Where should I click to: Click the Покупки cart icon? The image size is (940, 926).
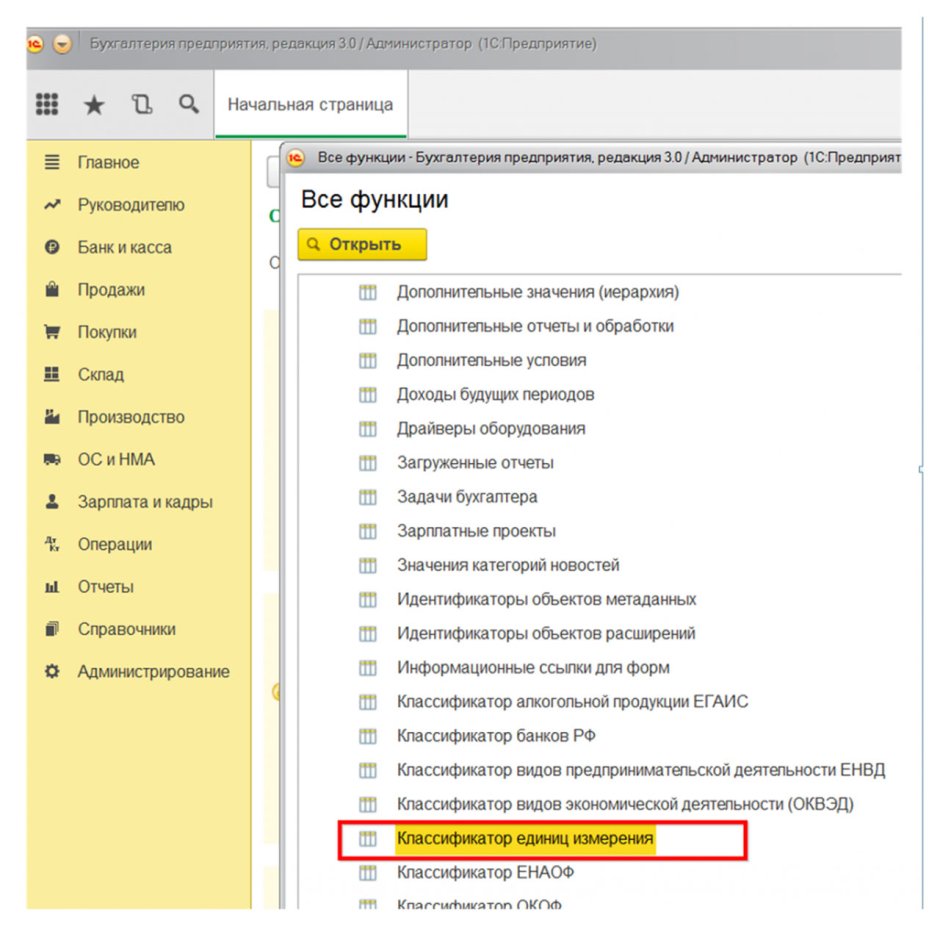click(x=52, y=332)
